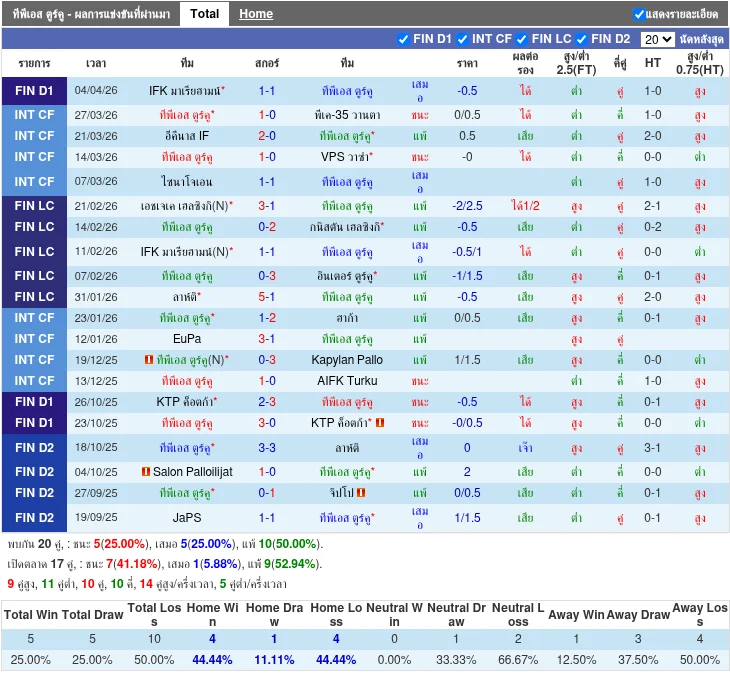Open the match count dropdown showing 20

657,40
